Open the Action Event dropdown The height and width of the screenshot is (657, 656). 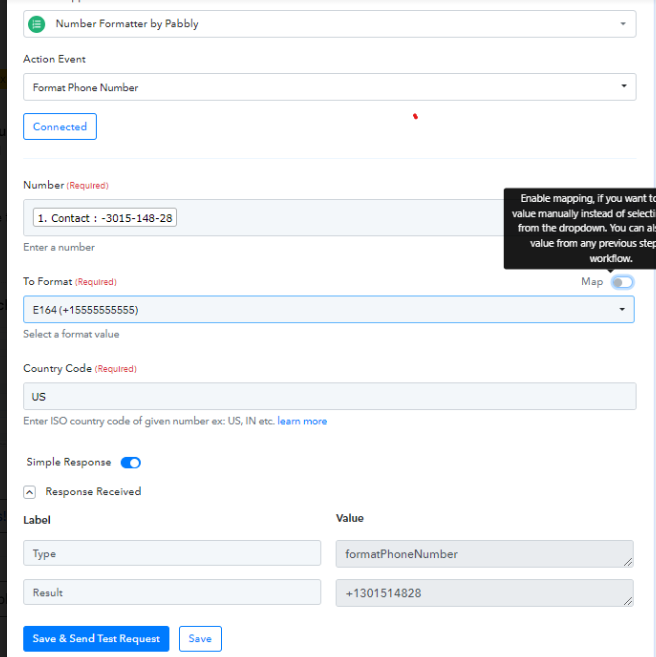pos(329,87)
